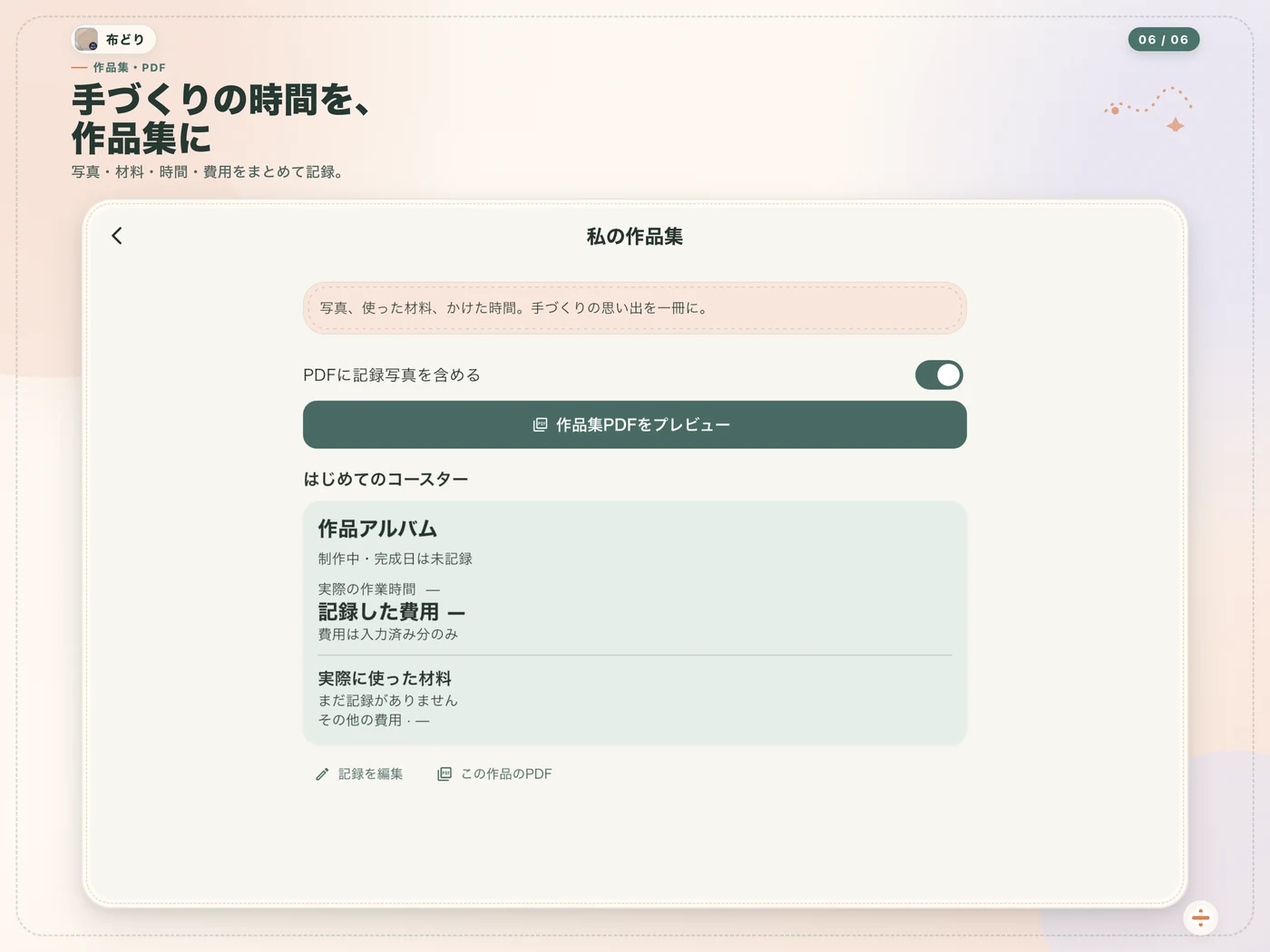
Task: Click その他の費用 line
Action: pos(374,720)
